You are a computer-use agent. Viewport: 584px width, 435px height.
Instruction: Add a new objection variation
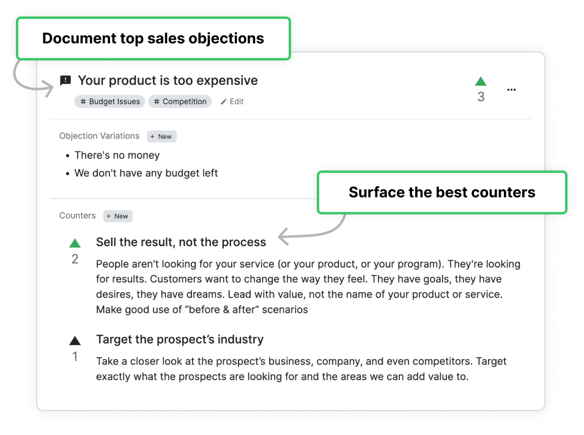pos(161,137)
